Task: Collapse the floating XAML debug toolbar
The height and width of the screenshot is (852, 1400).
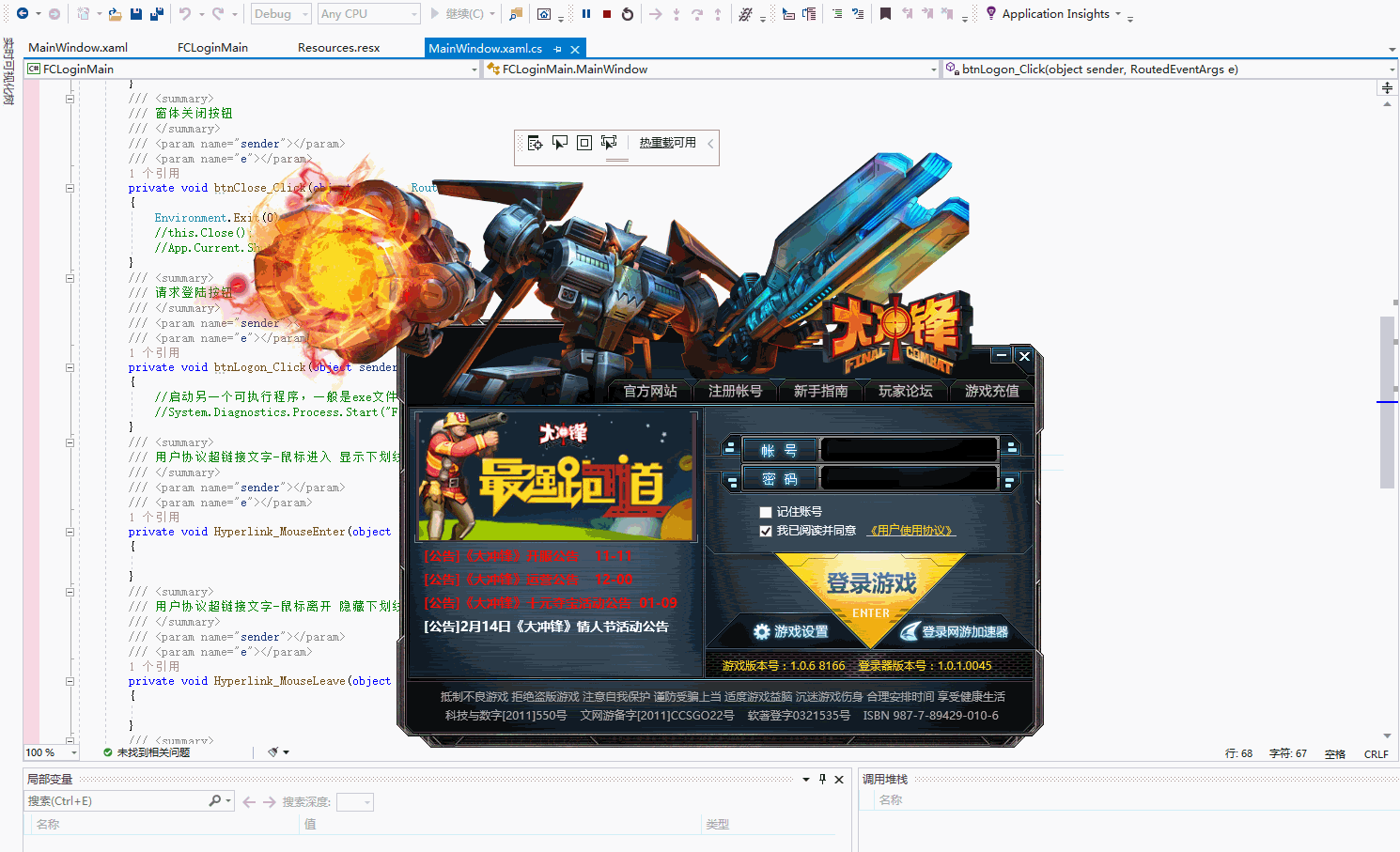Action: pos(710,143)
